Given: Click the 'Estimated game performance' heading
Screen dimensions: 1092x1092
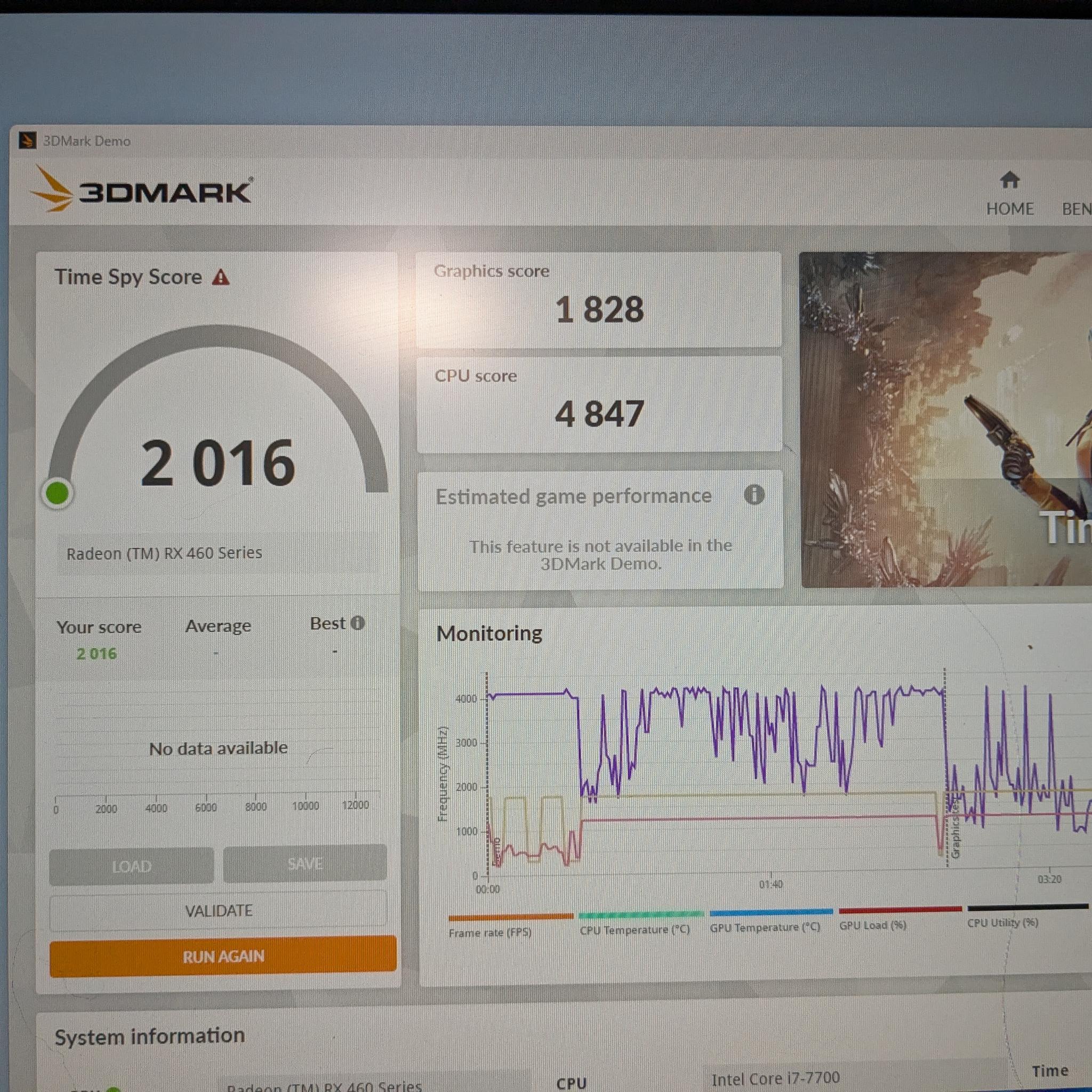Looking at the screenshot, I should pos(574,496).
